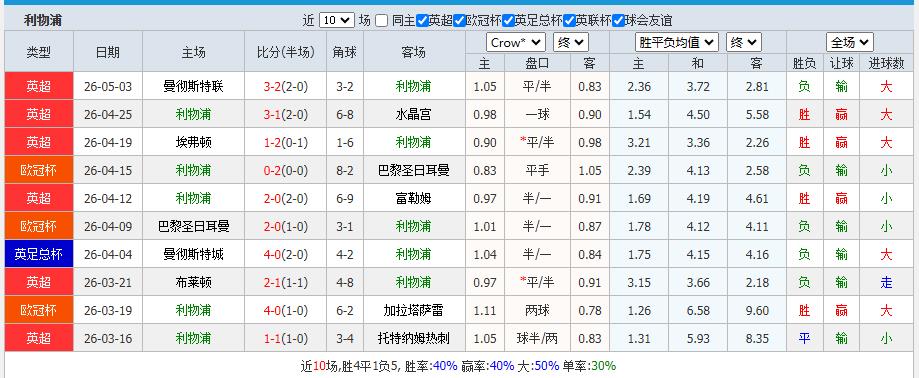This screenshot has height=378, width=919.
Task: Click the 日期 column header
Action: [x=108, y=52]
